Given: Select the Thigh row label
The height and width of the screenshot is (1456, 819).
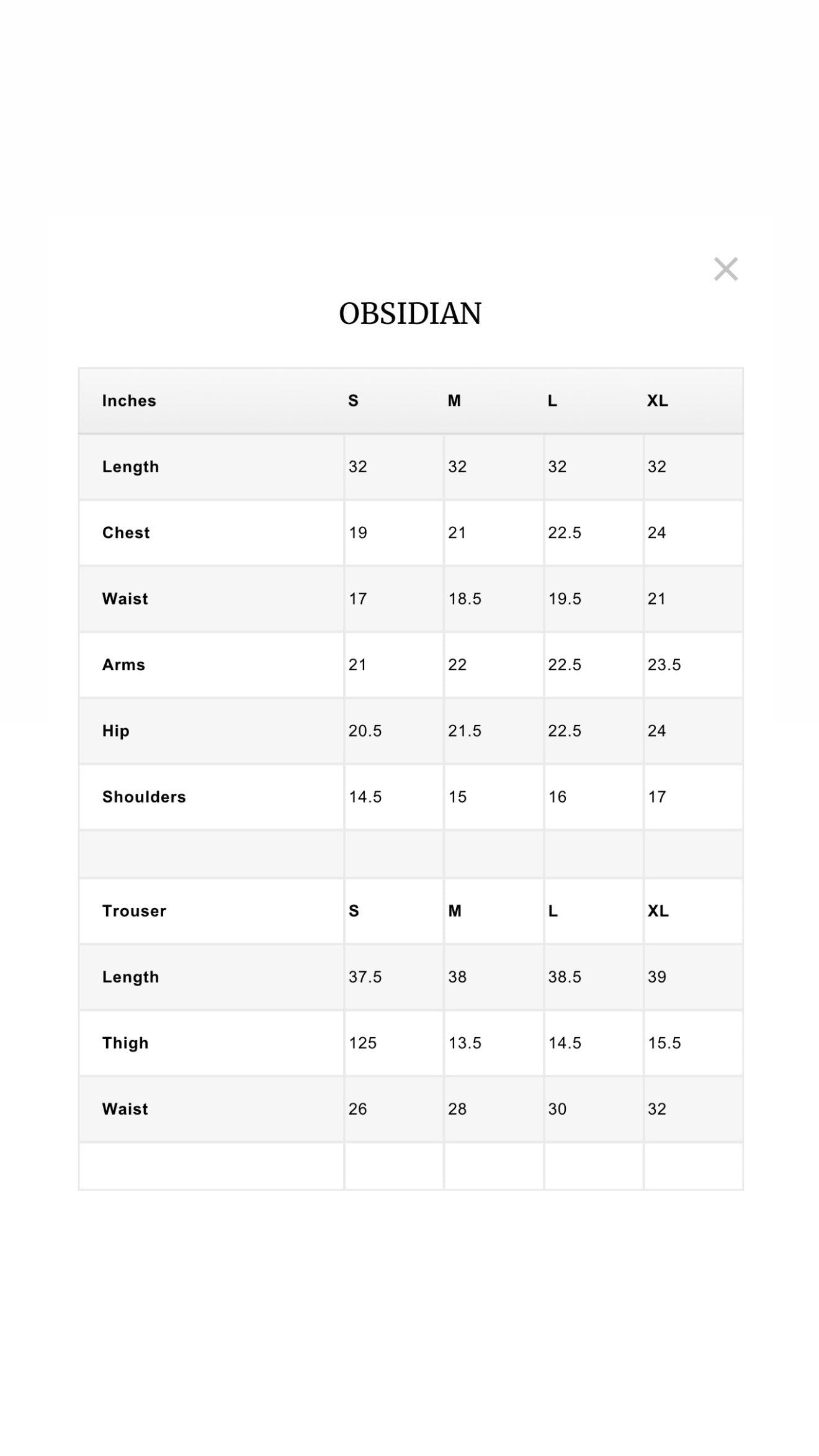Looking at the screenshot, I should [x=125, y=1043].
